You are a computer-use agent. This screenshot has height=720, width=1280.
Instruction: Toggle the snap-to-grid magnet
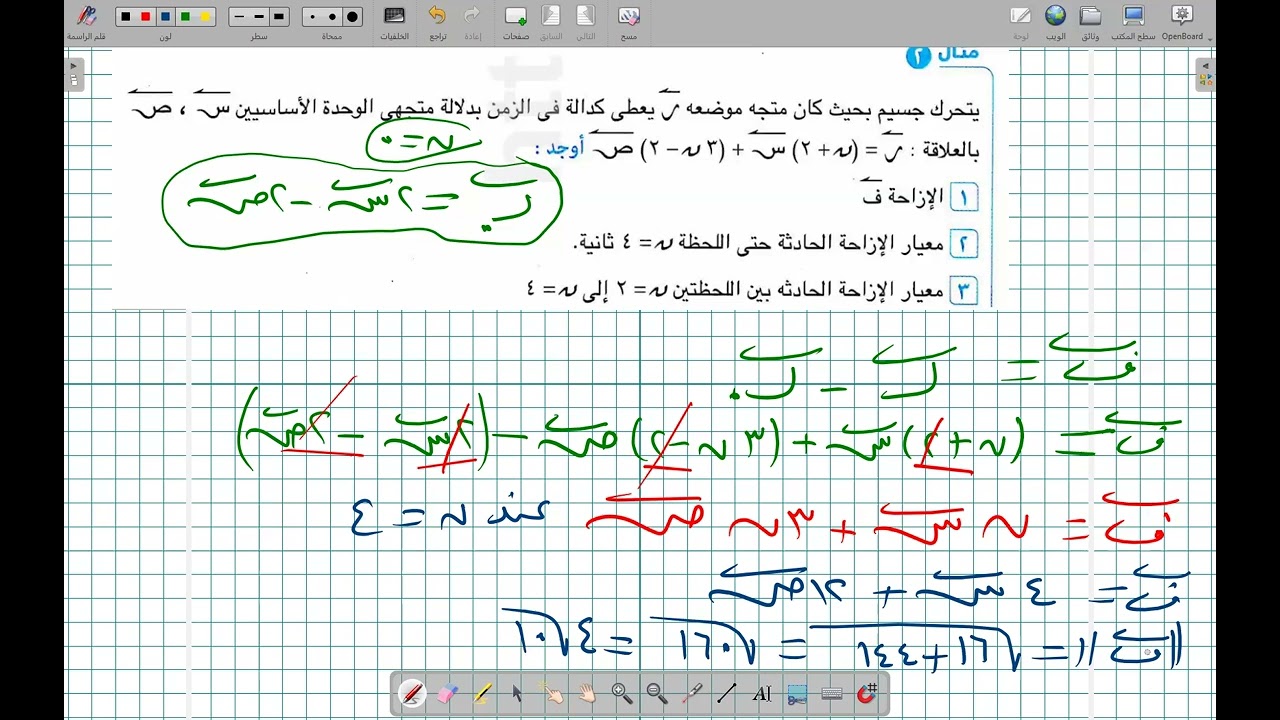click(x=867, y=692)
